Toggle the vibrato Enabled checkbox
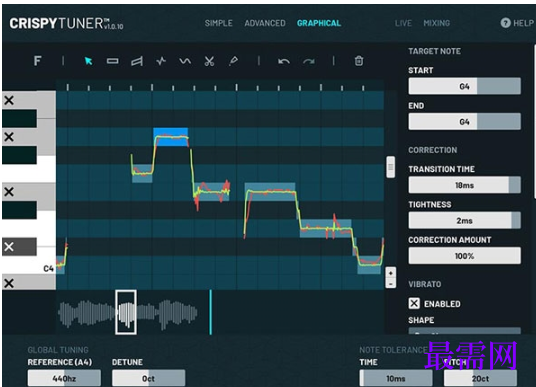This screenshot has width=536, height=387. click(414, 303)
